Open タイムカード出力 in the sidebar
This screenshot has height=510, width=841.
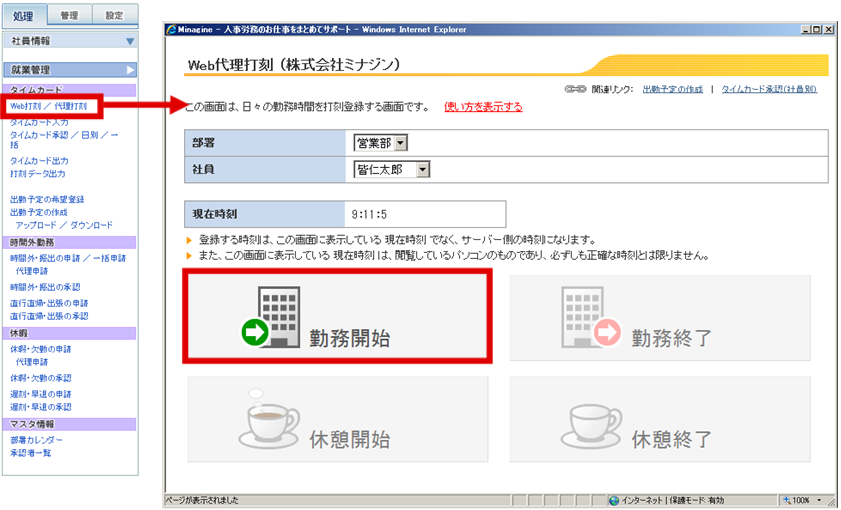[x=39, y=161]
